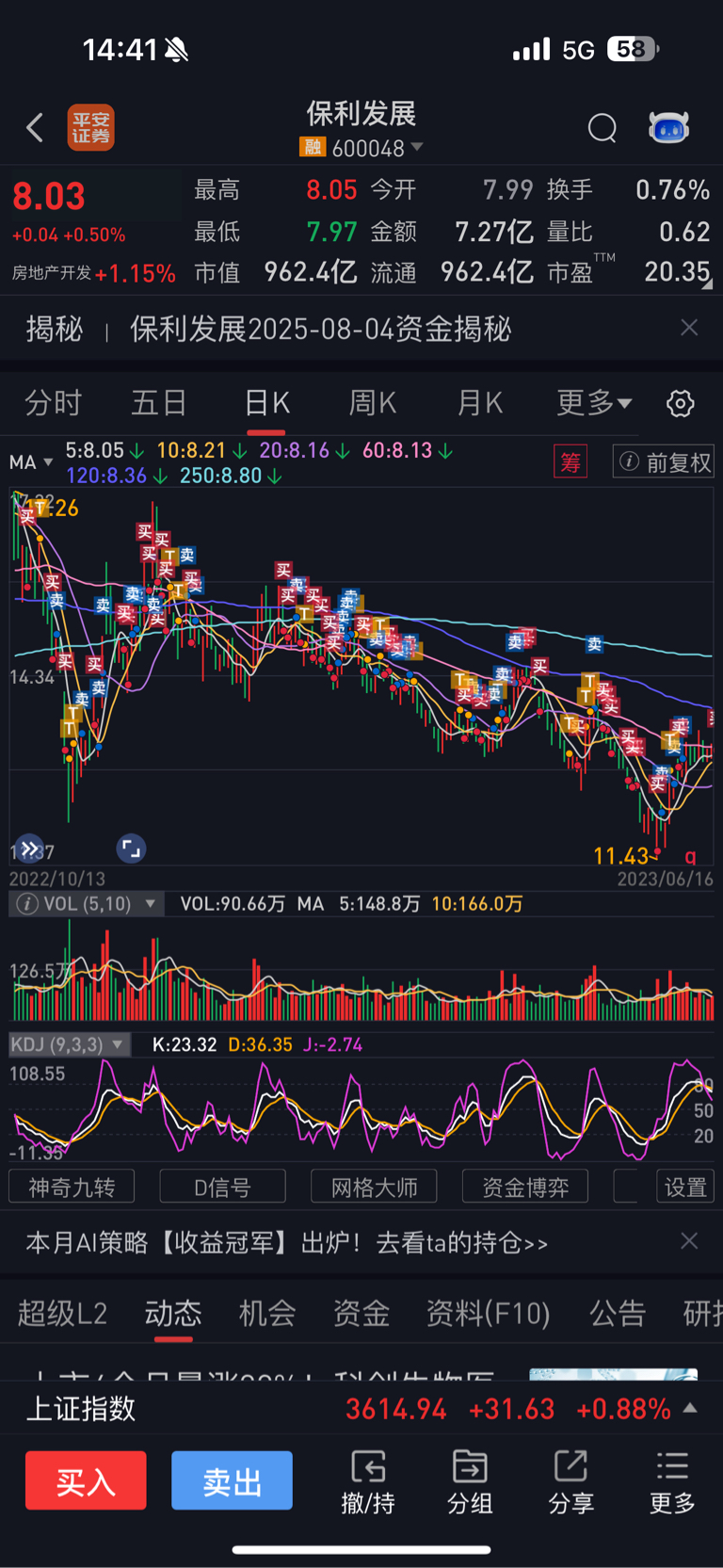Tap the 平安证券 broker logo
The width and height of the screenshot is (723, 1568).
[90, 127]
